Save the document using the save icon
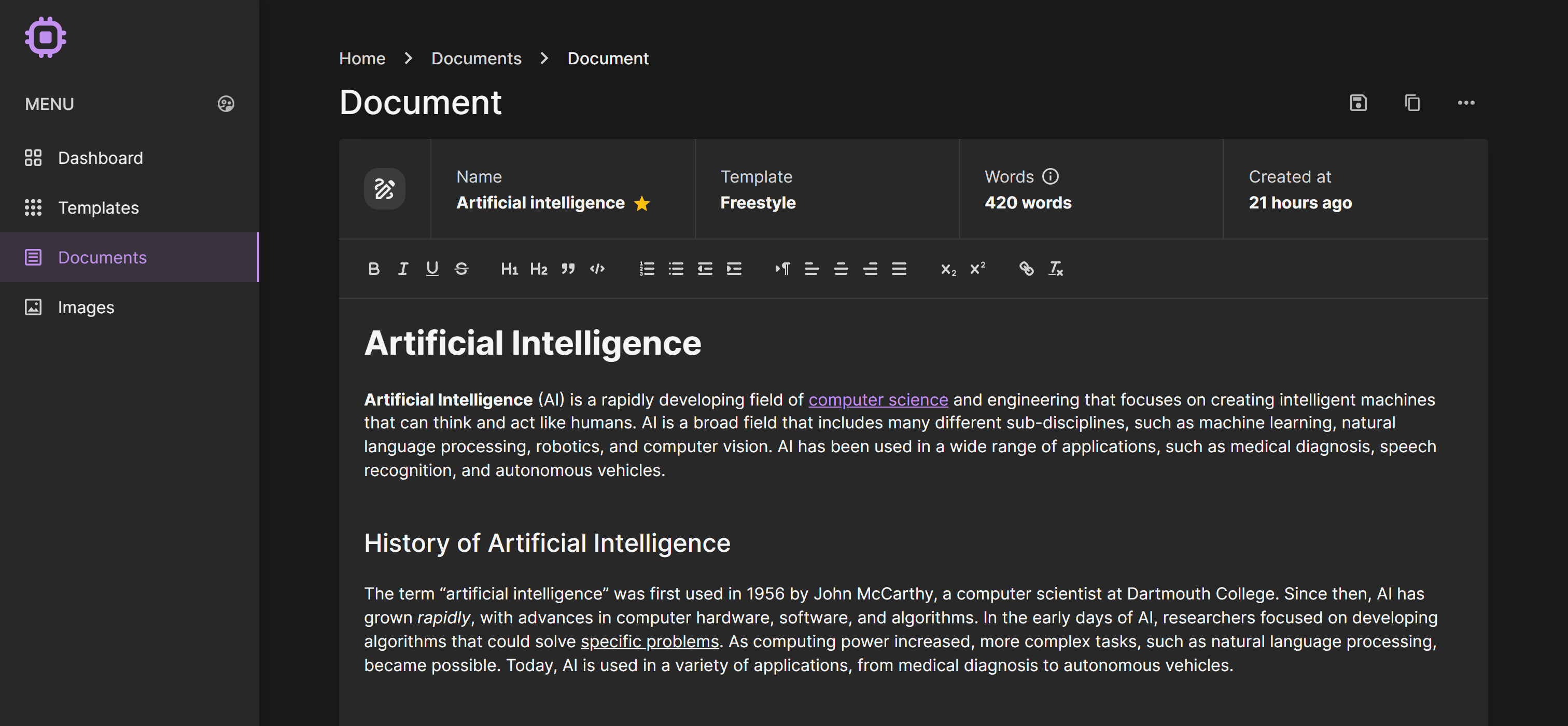Screen dimensions: 1568x726 point(1357,102)
